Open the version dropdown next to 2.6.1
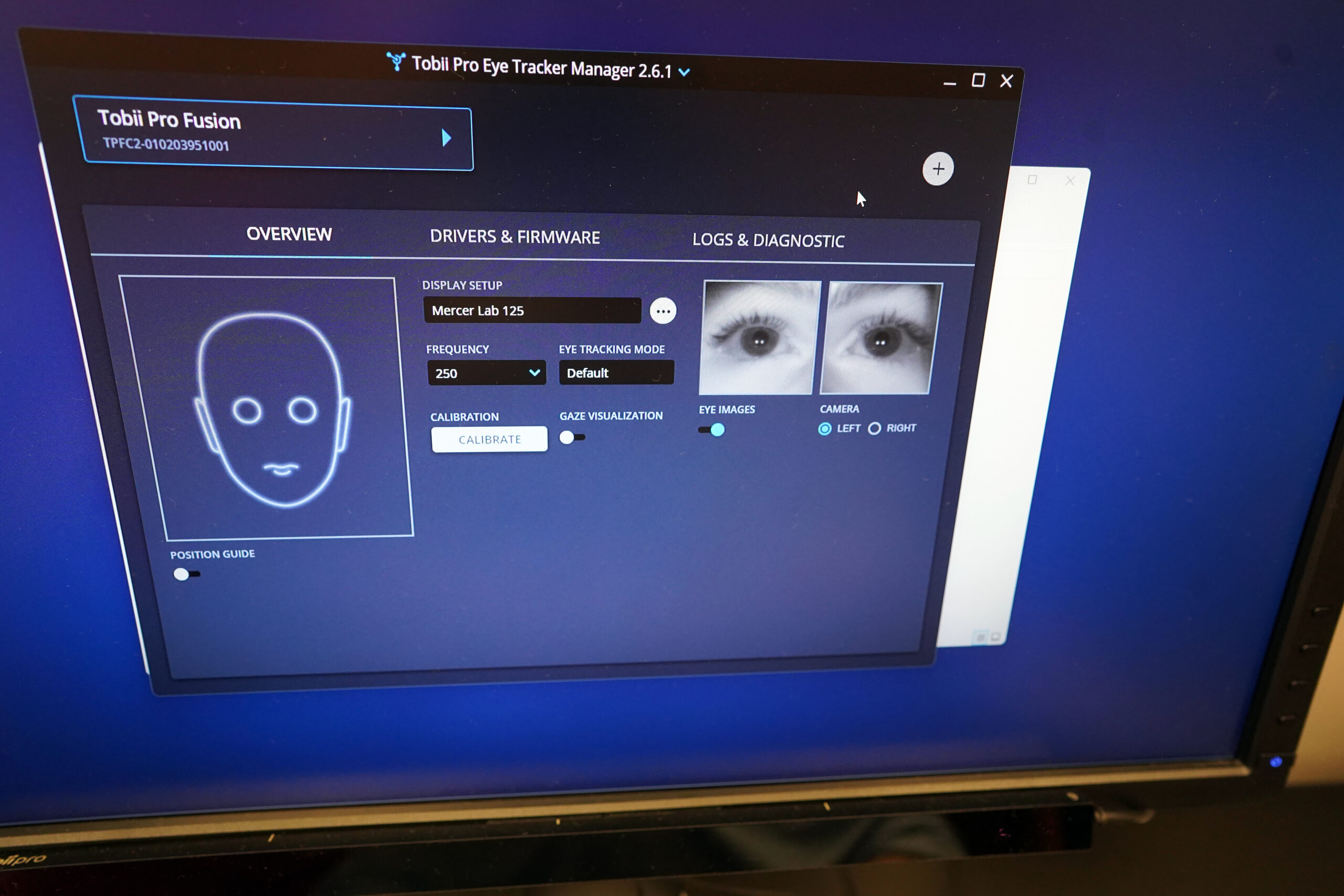The width and height of the screenshot is (1344, 896). click(x=684, y=72)
